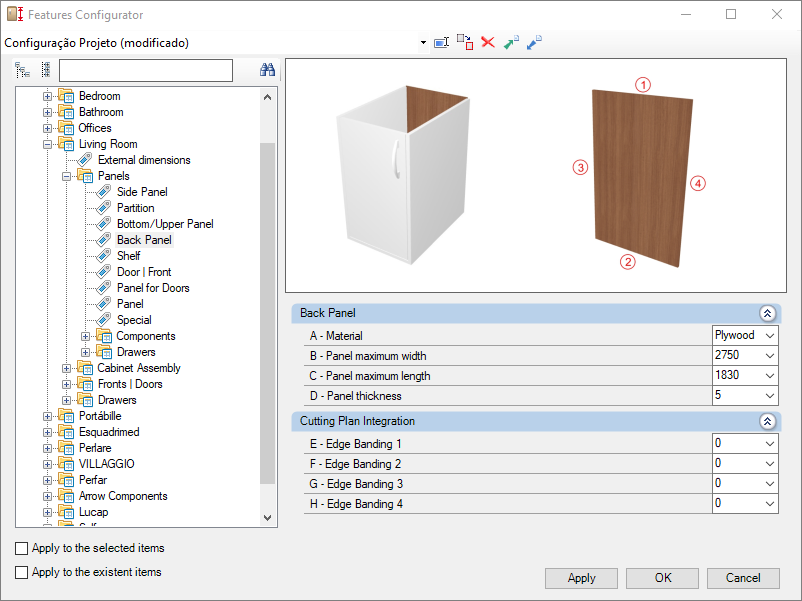Click the rename configuration icon

(441, 43)
